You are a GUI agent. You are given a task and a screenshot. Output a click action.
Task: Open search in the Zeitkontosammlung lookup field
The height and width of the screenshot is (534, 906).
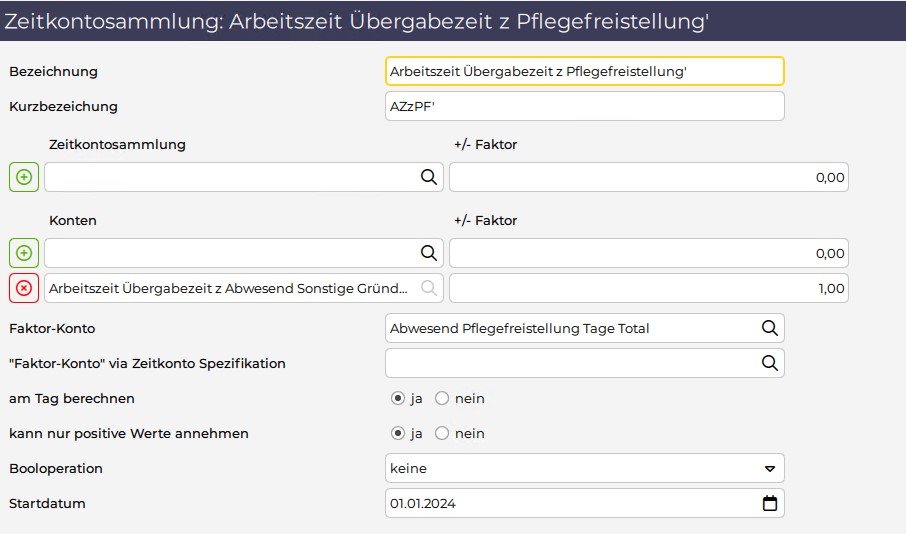pos(429,177)
